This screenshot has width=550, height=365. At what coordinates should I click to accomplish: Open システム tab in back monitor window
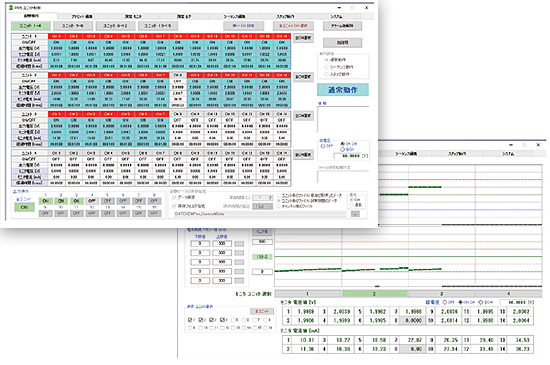pos(508,154)
